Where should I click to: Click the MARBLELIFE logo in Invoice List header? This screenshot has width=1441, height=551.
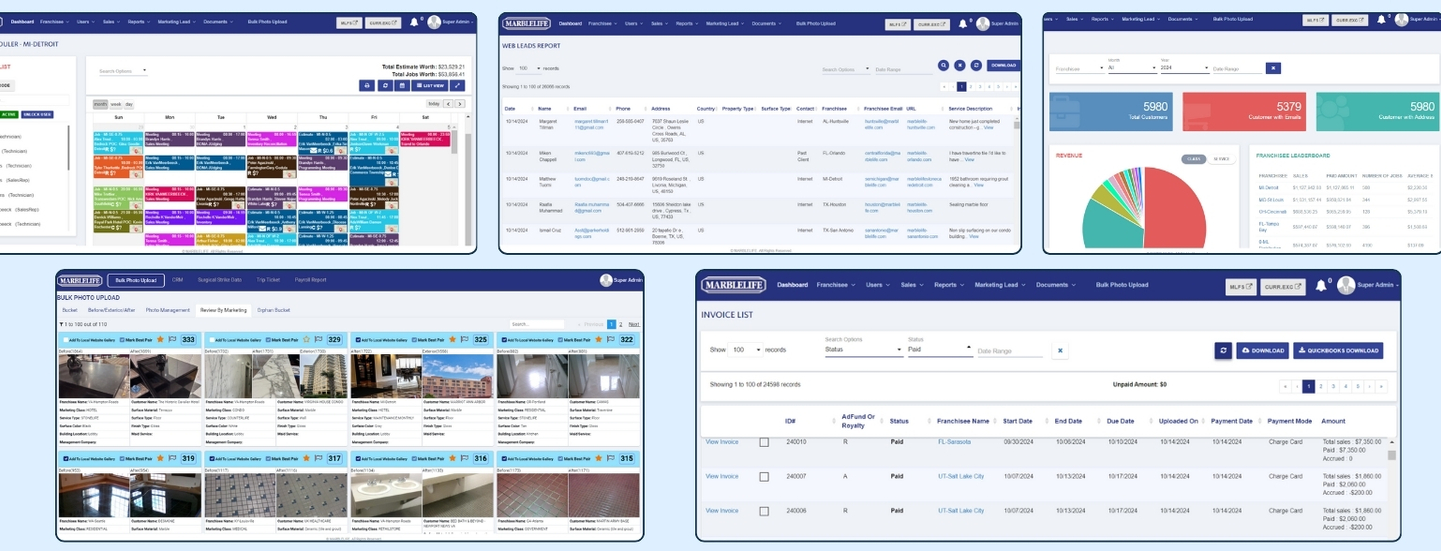tap(734, 285)
